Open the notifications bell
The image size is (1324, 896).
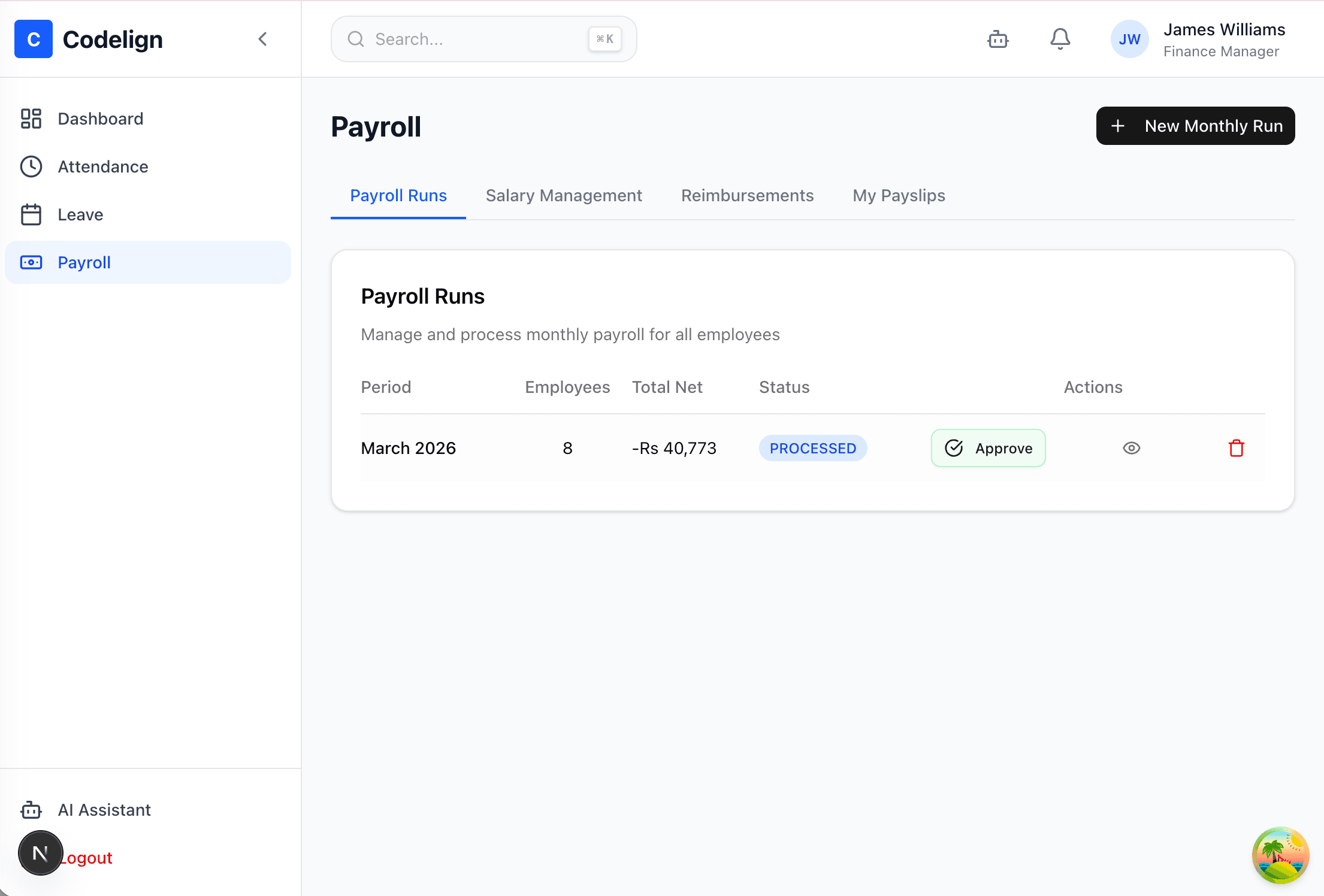coord(1059,38)
